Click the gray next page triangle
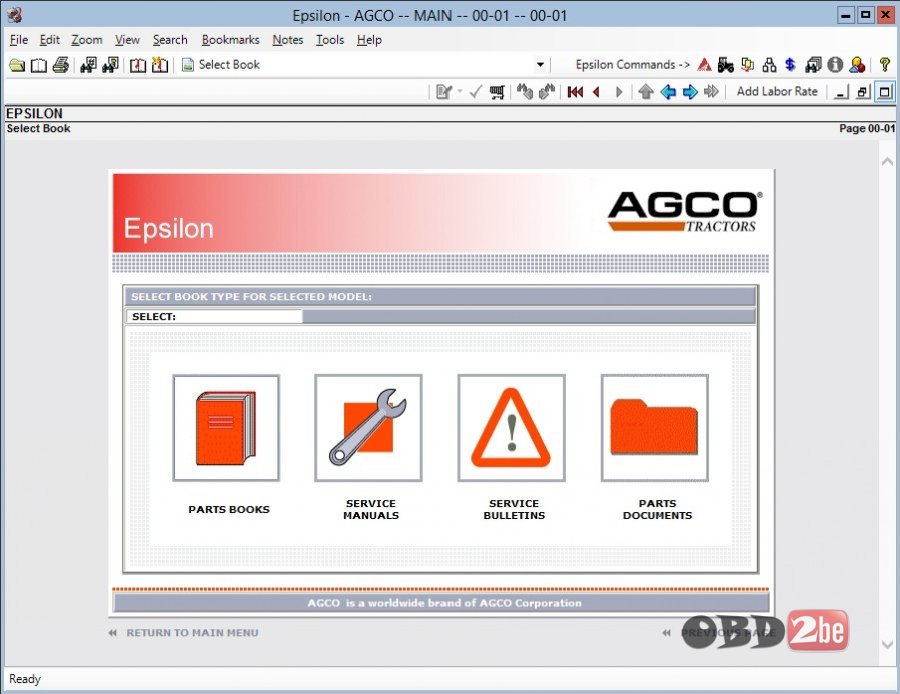The image size is (900, 694). pos(619,92)
